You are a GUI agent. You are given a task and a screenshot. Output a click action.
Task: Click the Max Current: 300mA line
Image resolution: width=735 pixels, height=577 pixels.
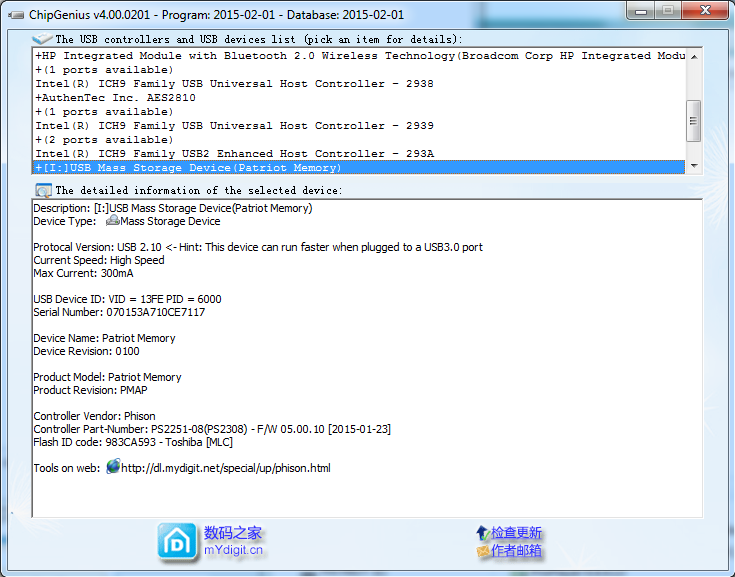click(x=83, y=273)
